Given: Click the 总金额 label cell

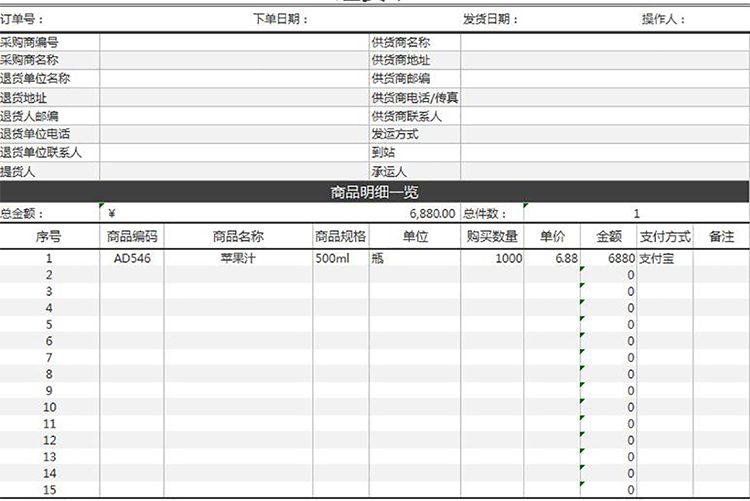Looking at the screenshot, I should pos(50,213).
